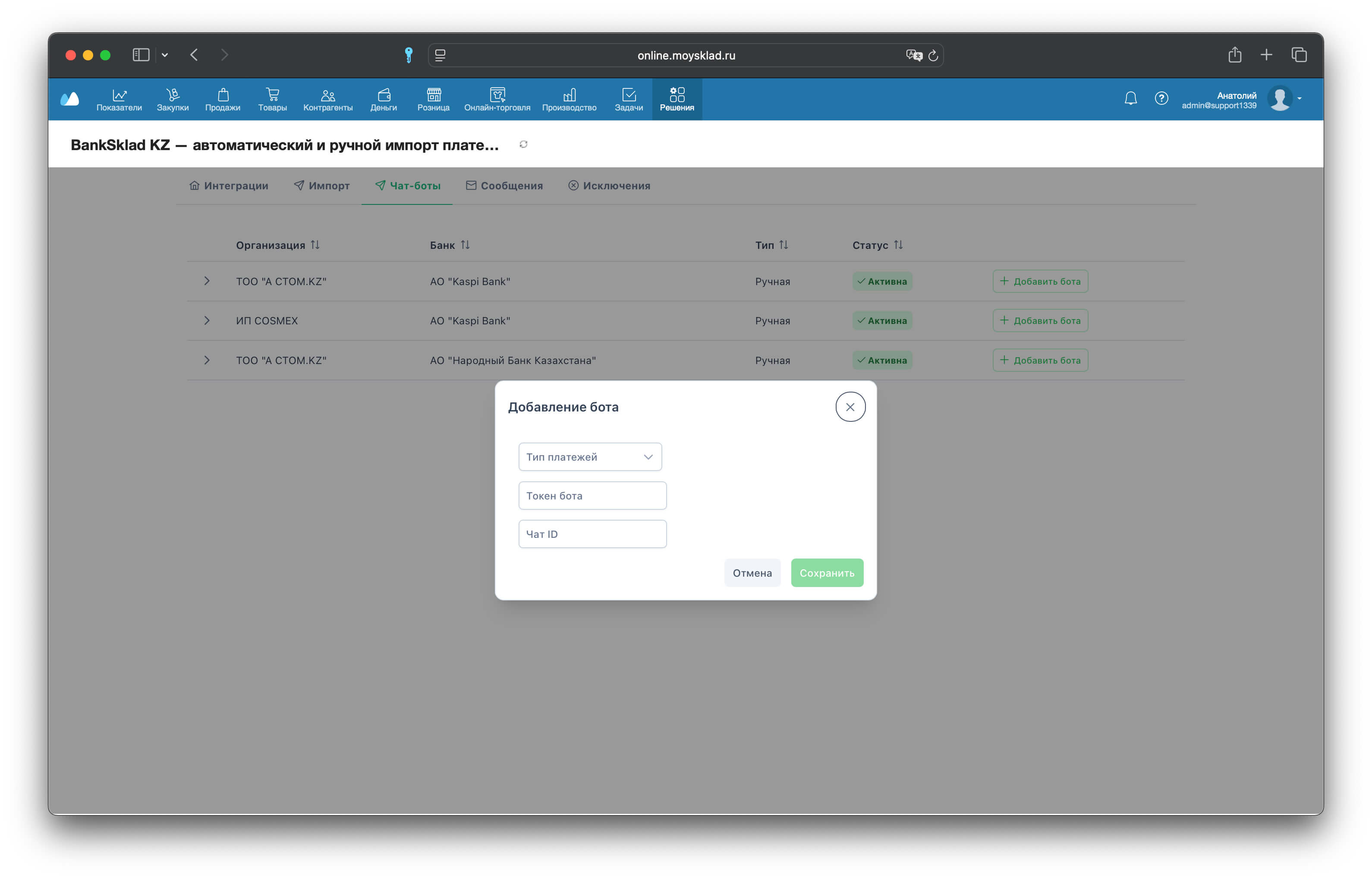Screen dimensions: 1372x879
Task: Click the admin@support1339 account label
Action: (1218, 106)
